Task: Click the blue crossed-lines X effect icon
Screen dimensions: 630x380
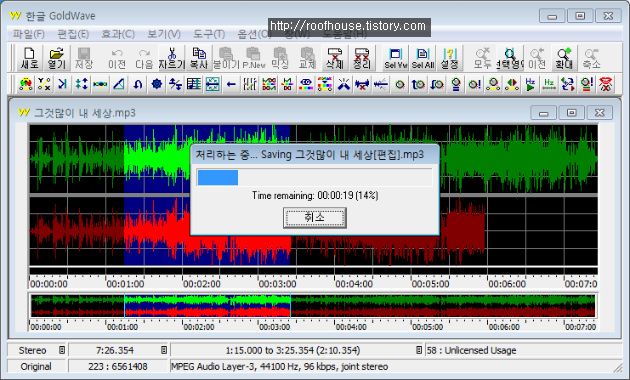Action: coord(344,84)
